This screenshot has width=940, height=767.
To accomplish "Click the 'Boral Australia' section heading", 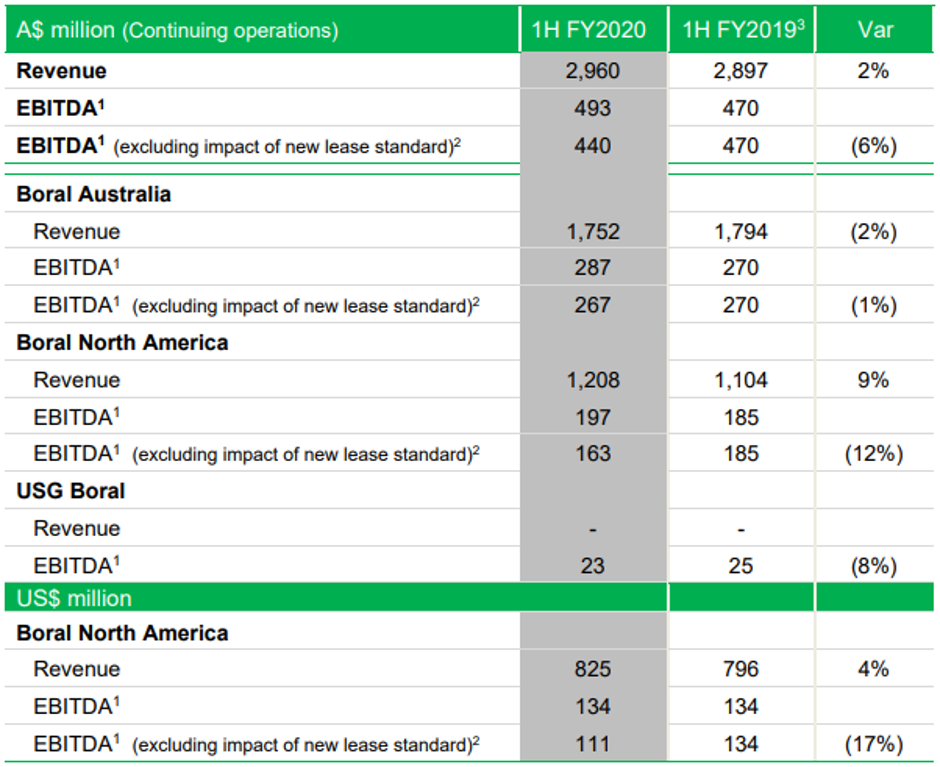I will point(94,194).
